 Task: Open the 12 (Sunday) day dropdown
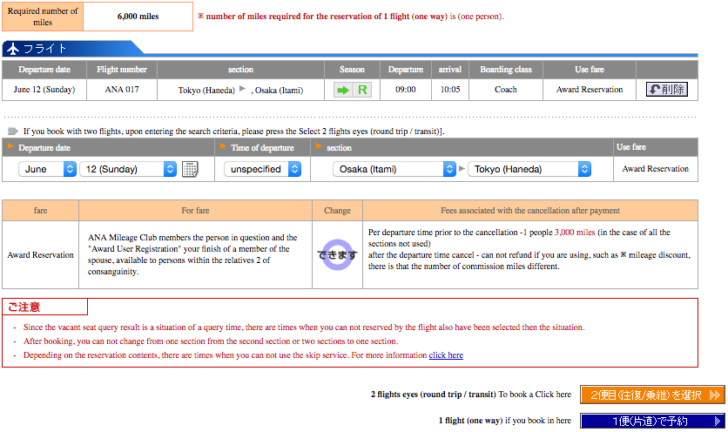128,169
